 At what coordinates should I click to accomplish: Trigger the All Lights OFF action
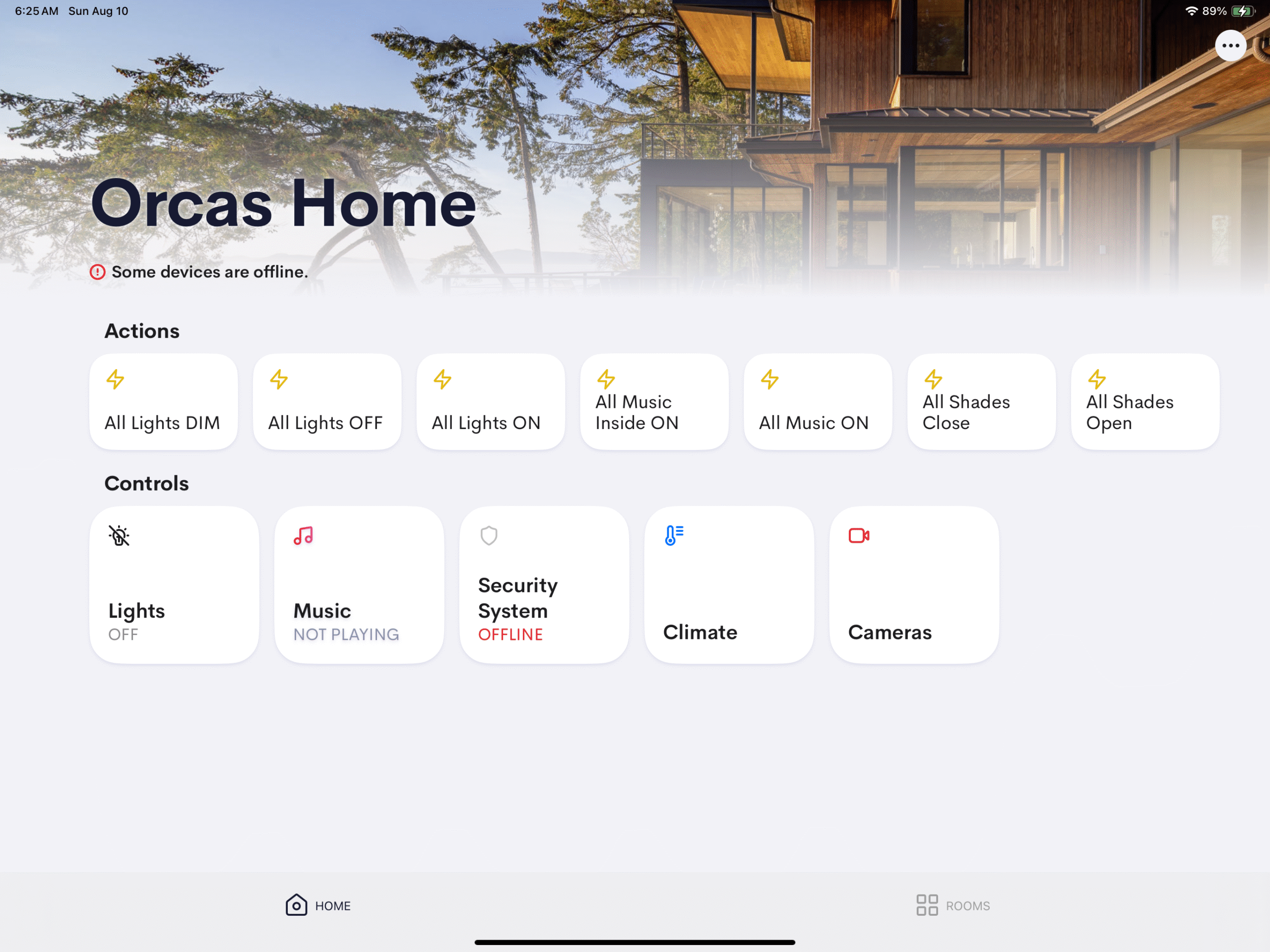(327, 402)
